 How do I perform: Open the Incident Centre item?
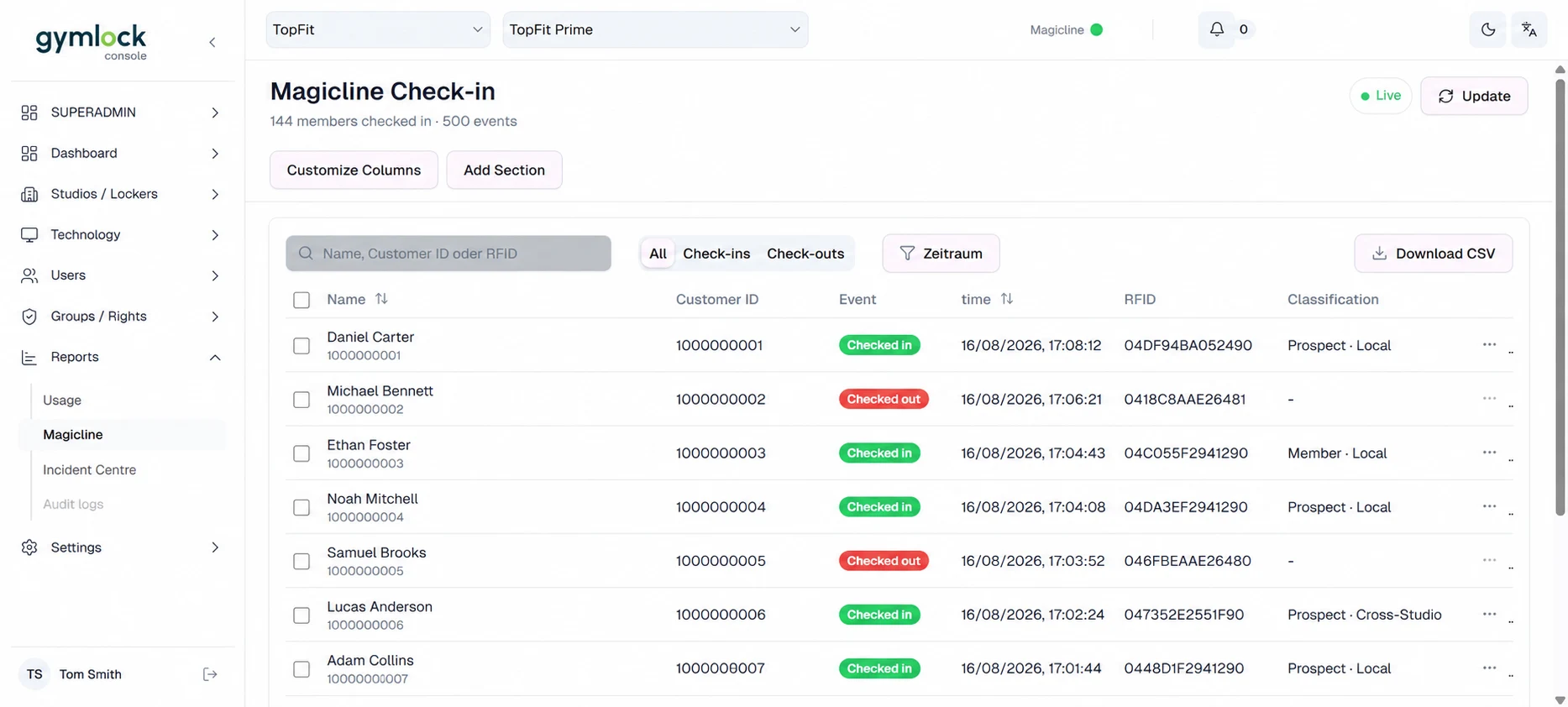tap(90, 470)
